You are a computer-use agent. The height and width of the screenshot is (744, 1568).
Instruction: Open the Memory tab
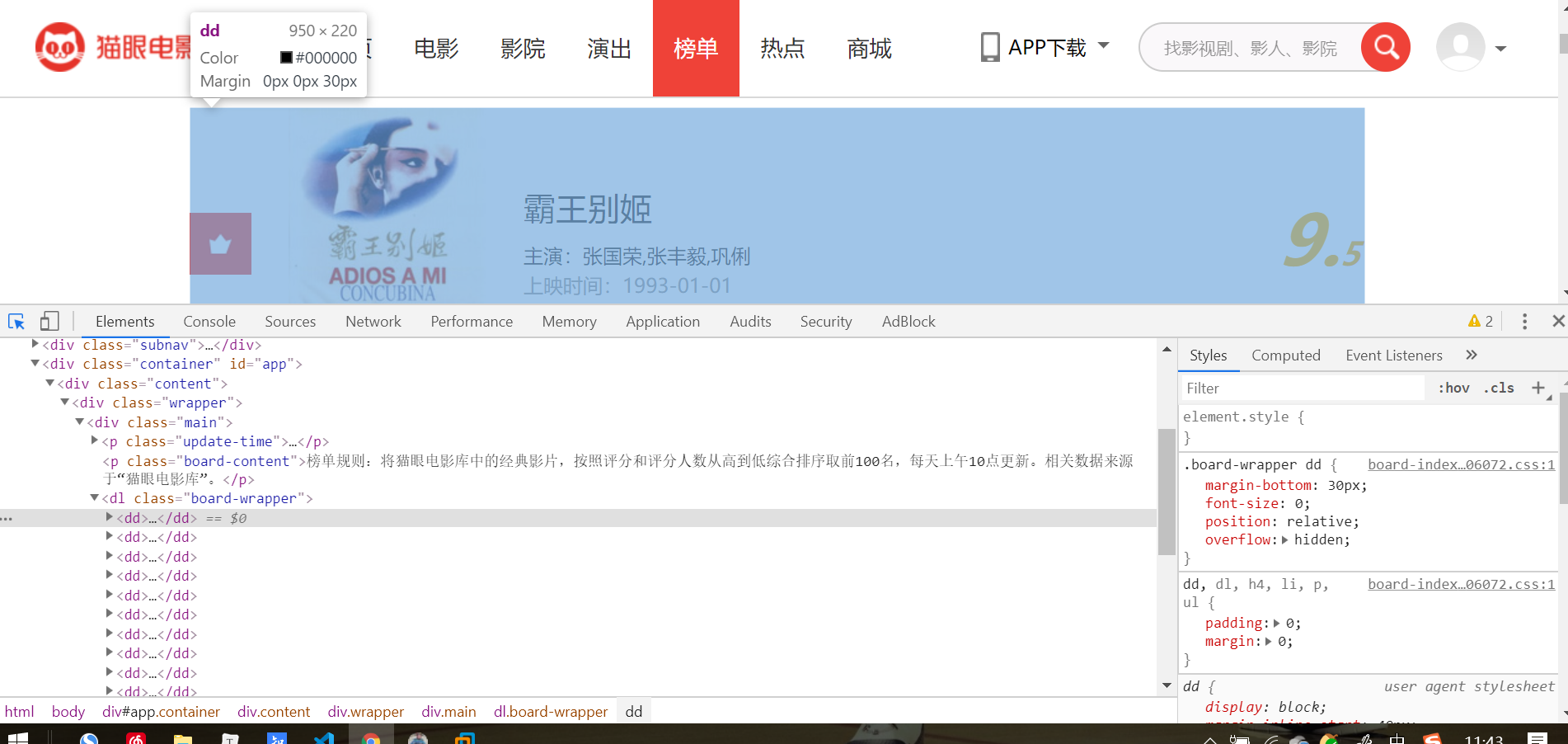pos(570,321)
